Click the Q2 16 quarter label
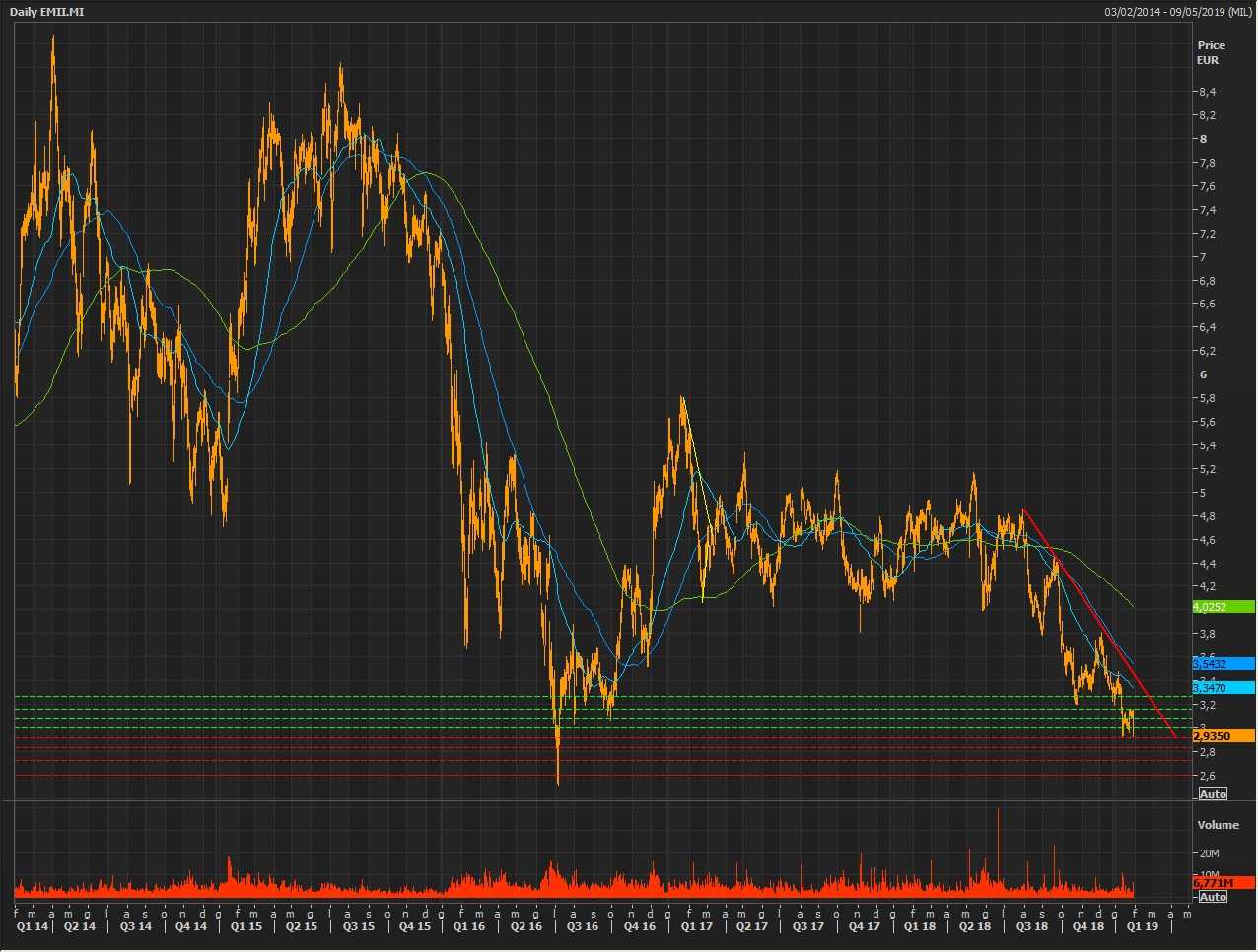This screenshot has width=1258, height=952. click(x=526, y=926)
